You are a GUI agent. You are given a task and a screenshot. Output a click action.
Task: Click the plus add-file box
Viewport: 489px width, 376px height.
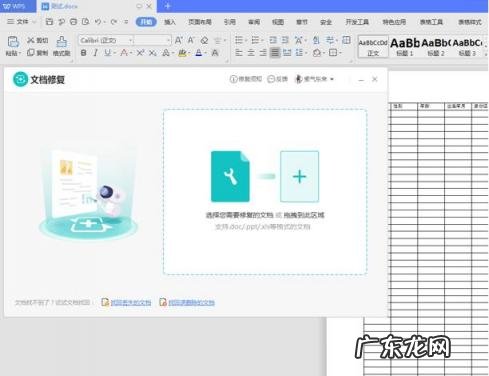(x=299, y=176)
